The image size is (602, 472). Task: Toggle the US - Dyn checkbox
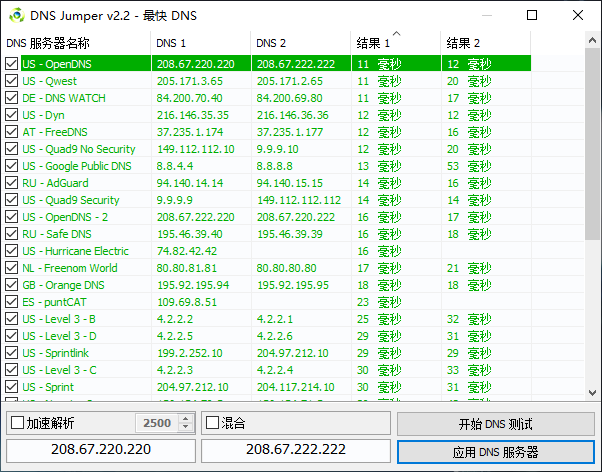pyautogui.click(x=12, y=114)
